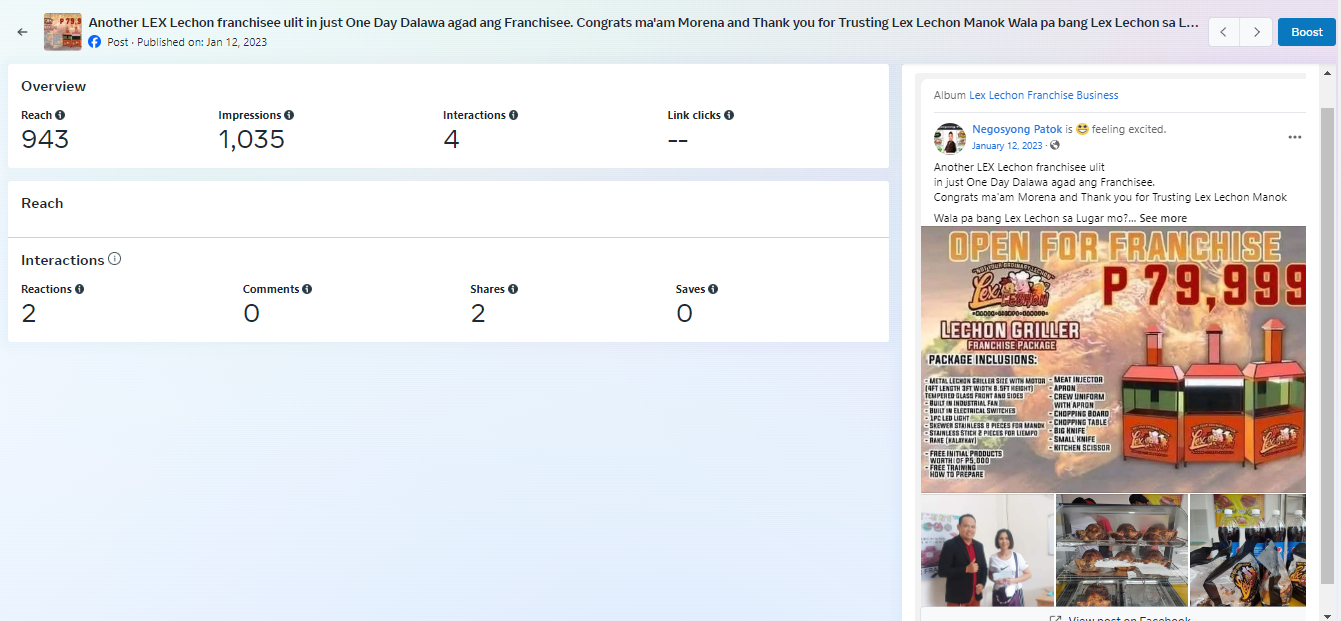The image size is (1341, 621).
Task: Show info tooltip for Reach
Action: point(60,115)
